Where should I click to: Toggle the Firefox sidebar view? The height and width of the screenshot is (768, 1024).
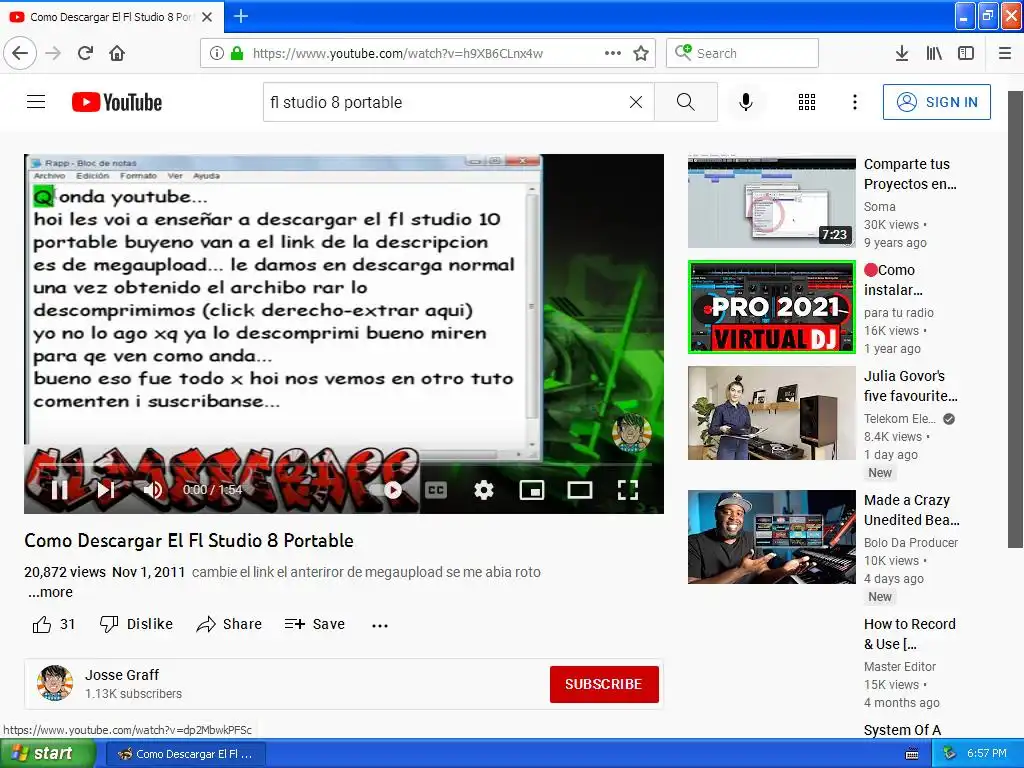coord(966,53)
